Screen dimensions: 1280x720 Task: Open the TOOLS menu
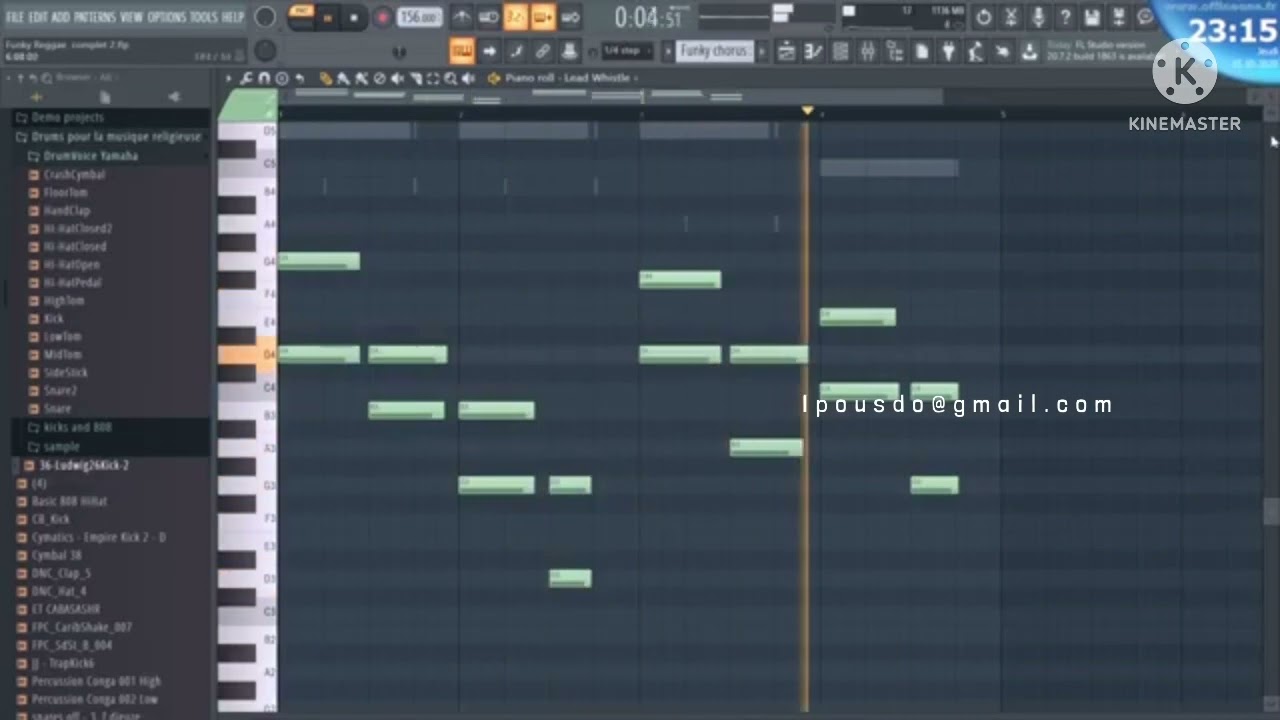203,17
